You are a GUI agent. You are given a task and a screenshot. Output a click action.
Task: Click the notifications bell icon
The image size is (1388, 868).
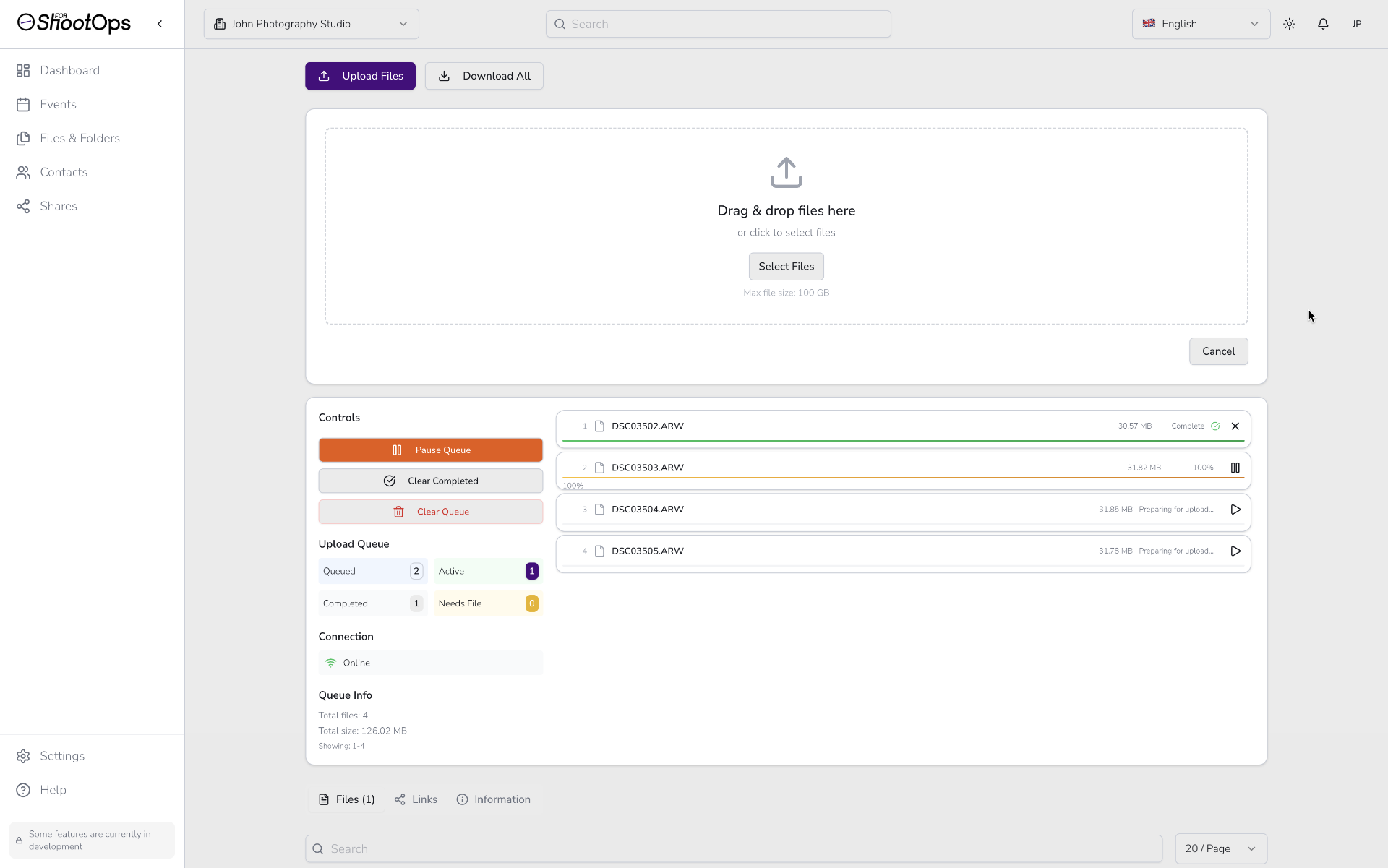[x=1323, y=24]
